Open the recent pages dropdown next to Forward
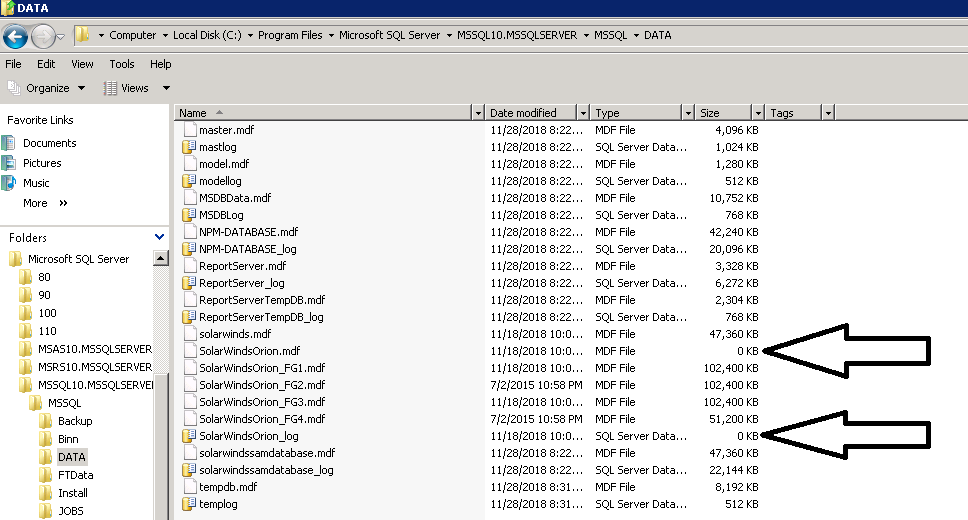Screen dimensions: 968x520 click(x=60, y=37)
